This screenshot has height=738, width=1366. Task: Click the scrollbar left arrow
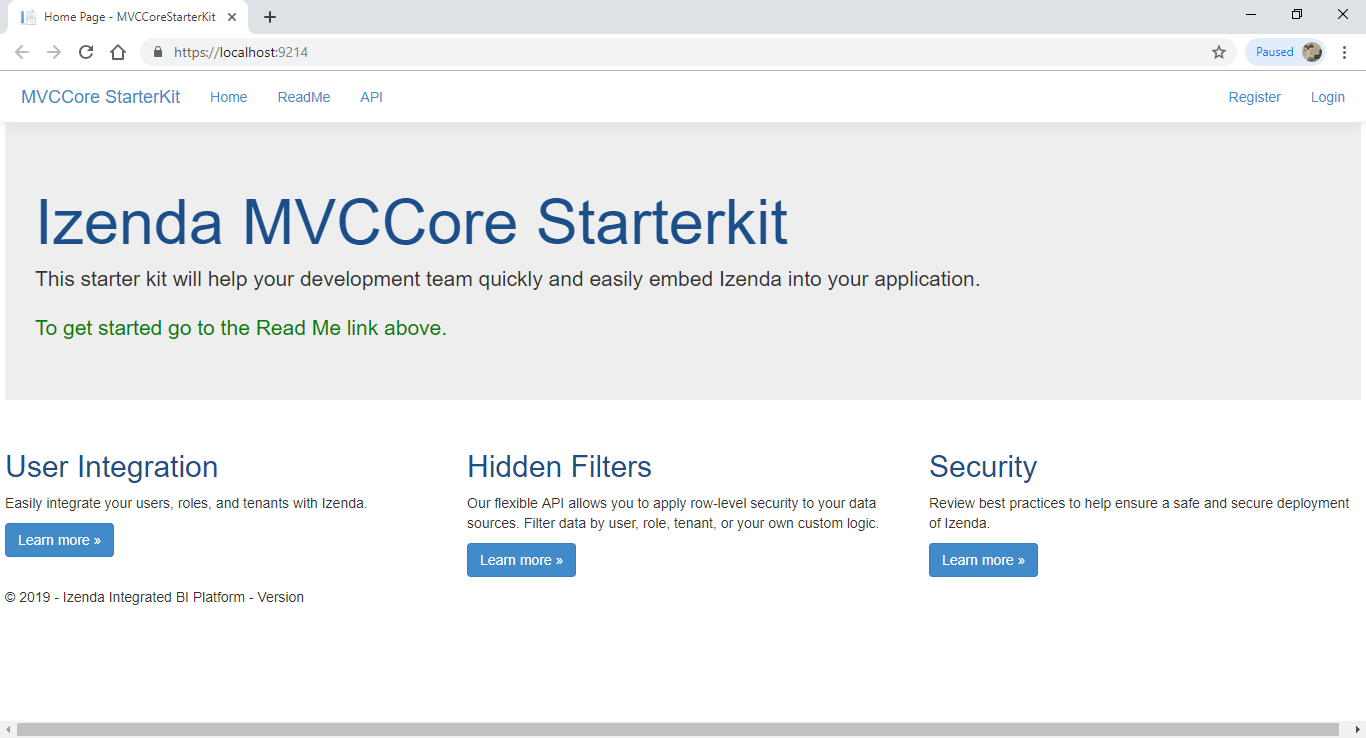pos(8,730)
